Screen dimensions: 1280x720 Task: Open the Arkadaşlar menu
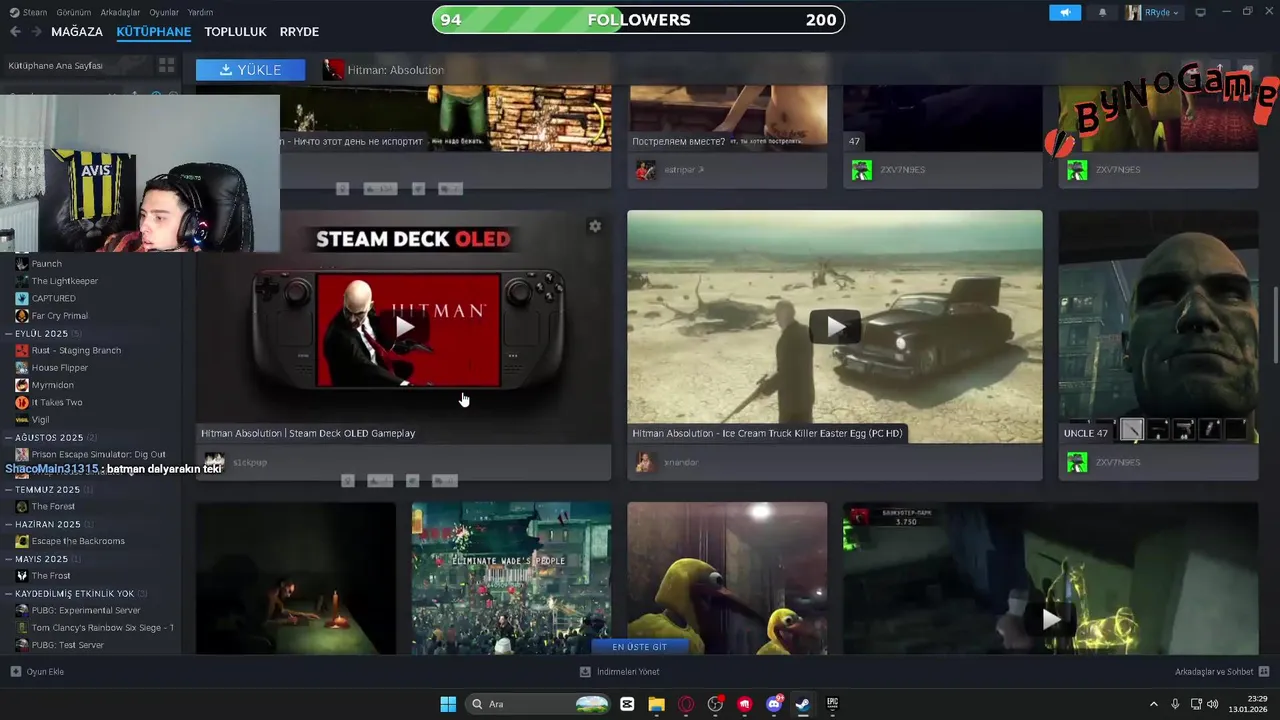pos(119,12)
